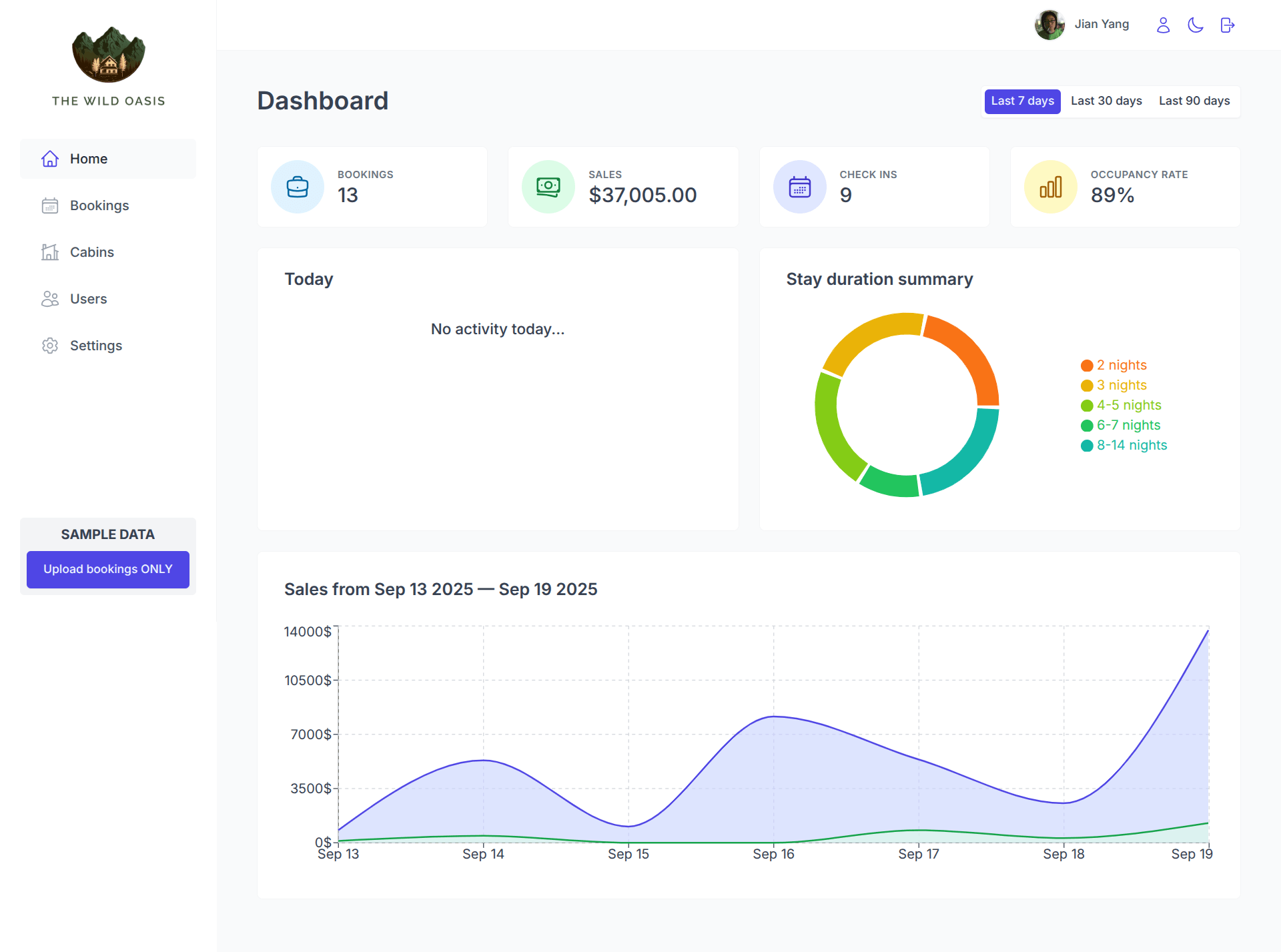Switch to Last 90 days filter
This screenshot has width=1281, height=952.
pyautogui.click(x=1194, y=101)
